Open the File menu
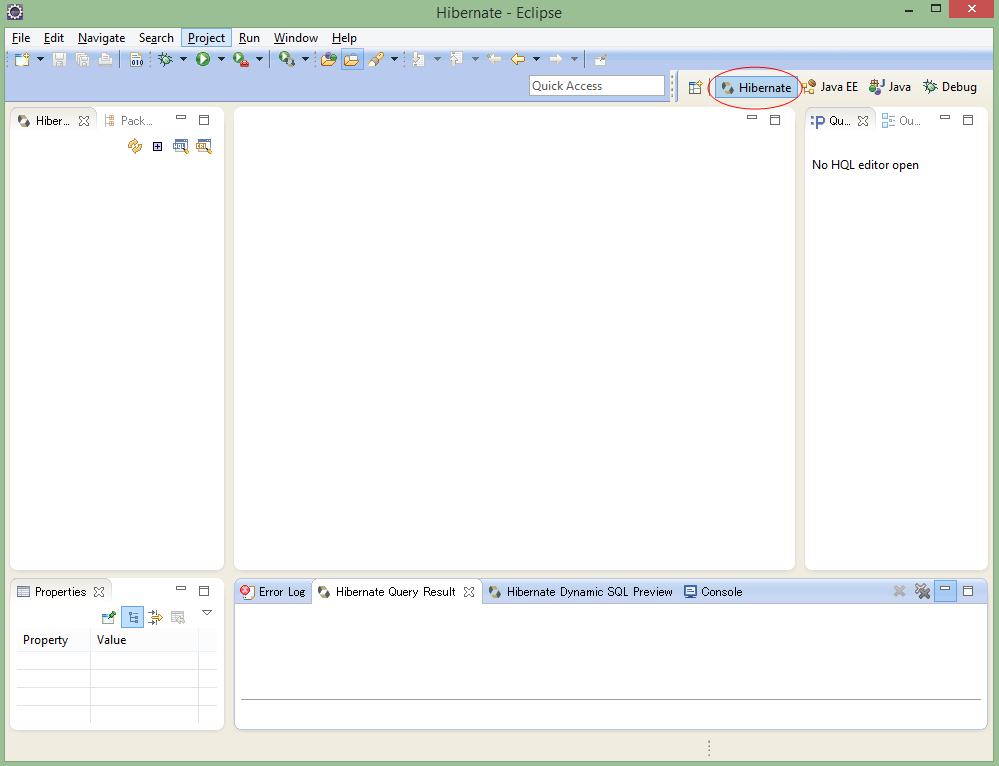Screen dimensions: 999x766 [21, 38]
